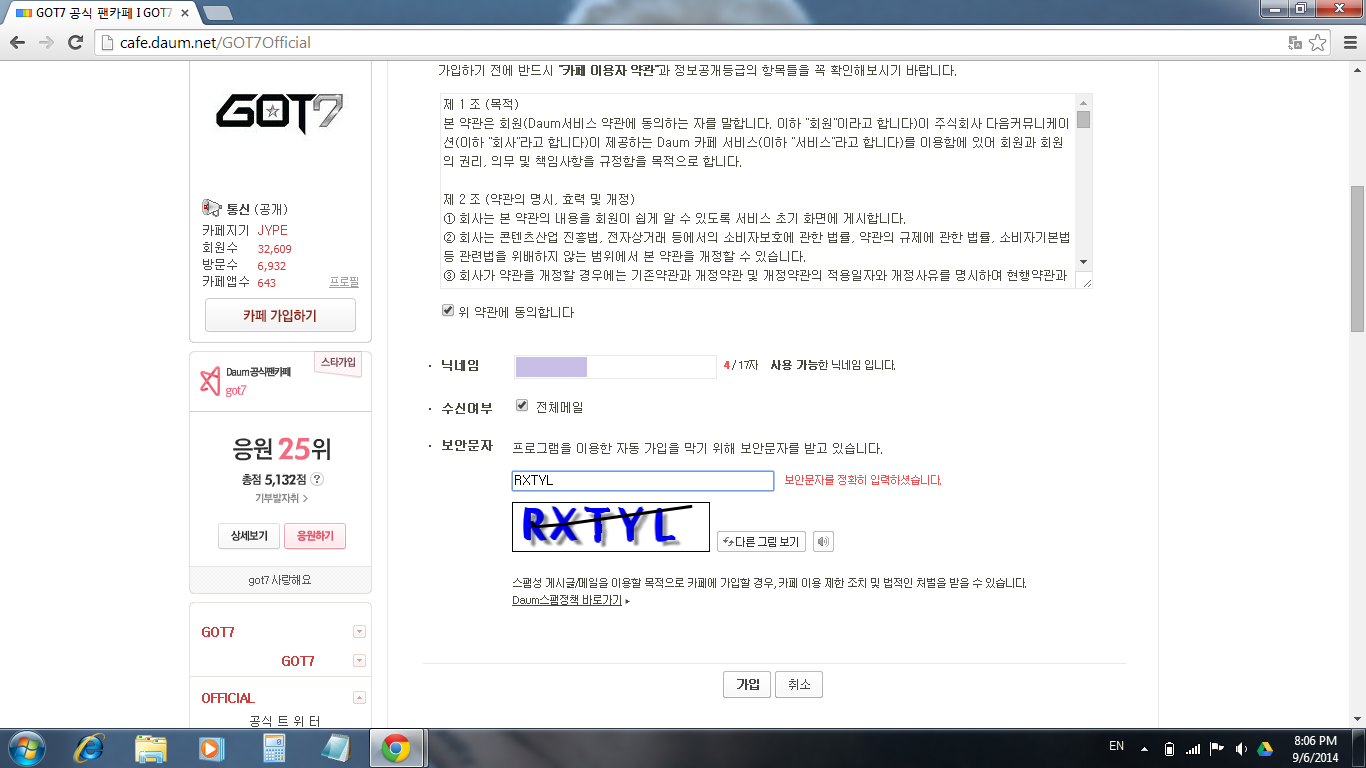Click the '공식 트 위 터' menu text
1366x768 pixels.
pyautogui.click(x=285, y=721)
